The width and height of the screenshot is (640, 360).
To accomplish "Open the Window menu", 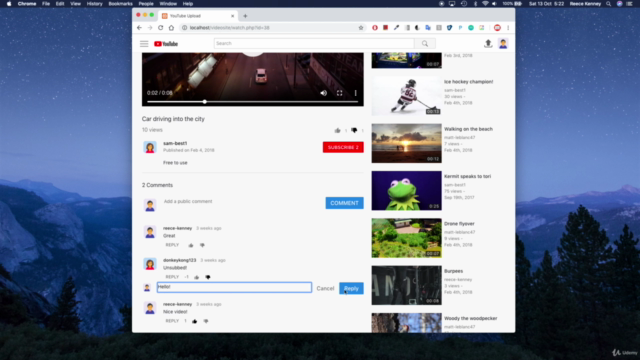I will click(168, 4).
